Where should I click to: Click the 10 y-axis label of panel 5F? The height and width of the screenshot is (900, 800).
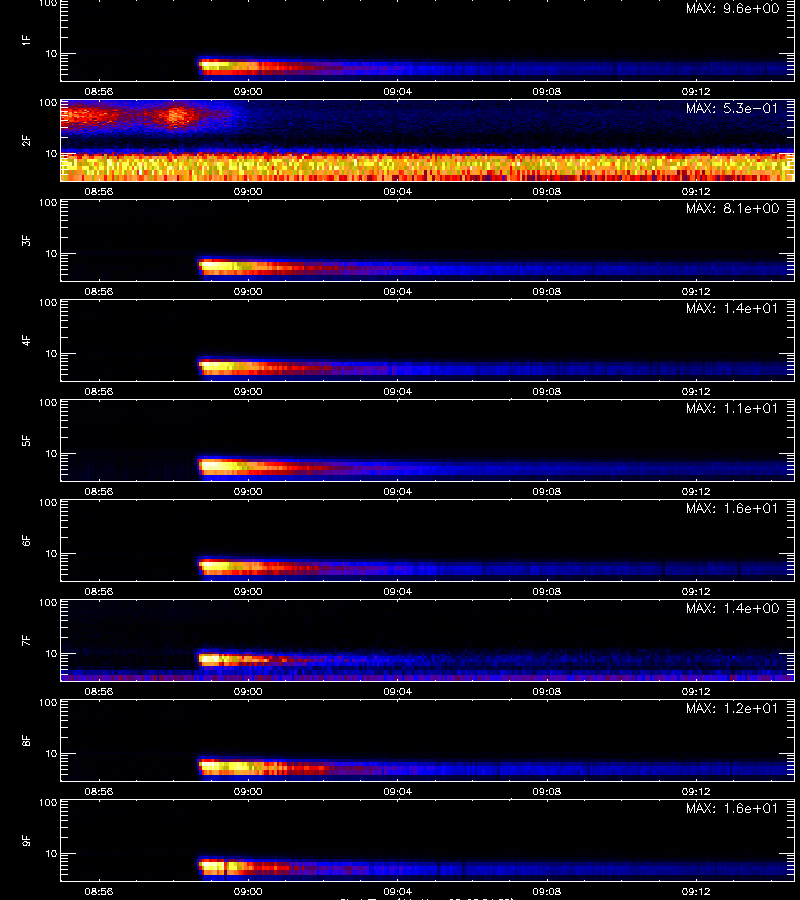pyautogui.click(x=52, y=453)
